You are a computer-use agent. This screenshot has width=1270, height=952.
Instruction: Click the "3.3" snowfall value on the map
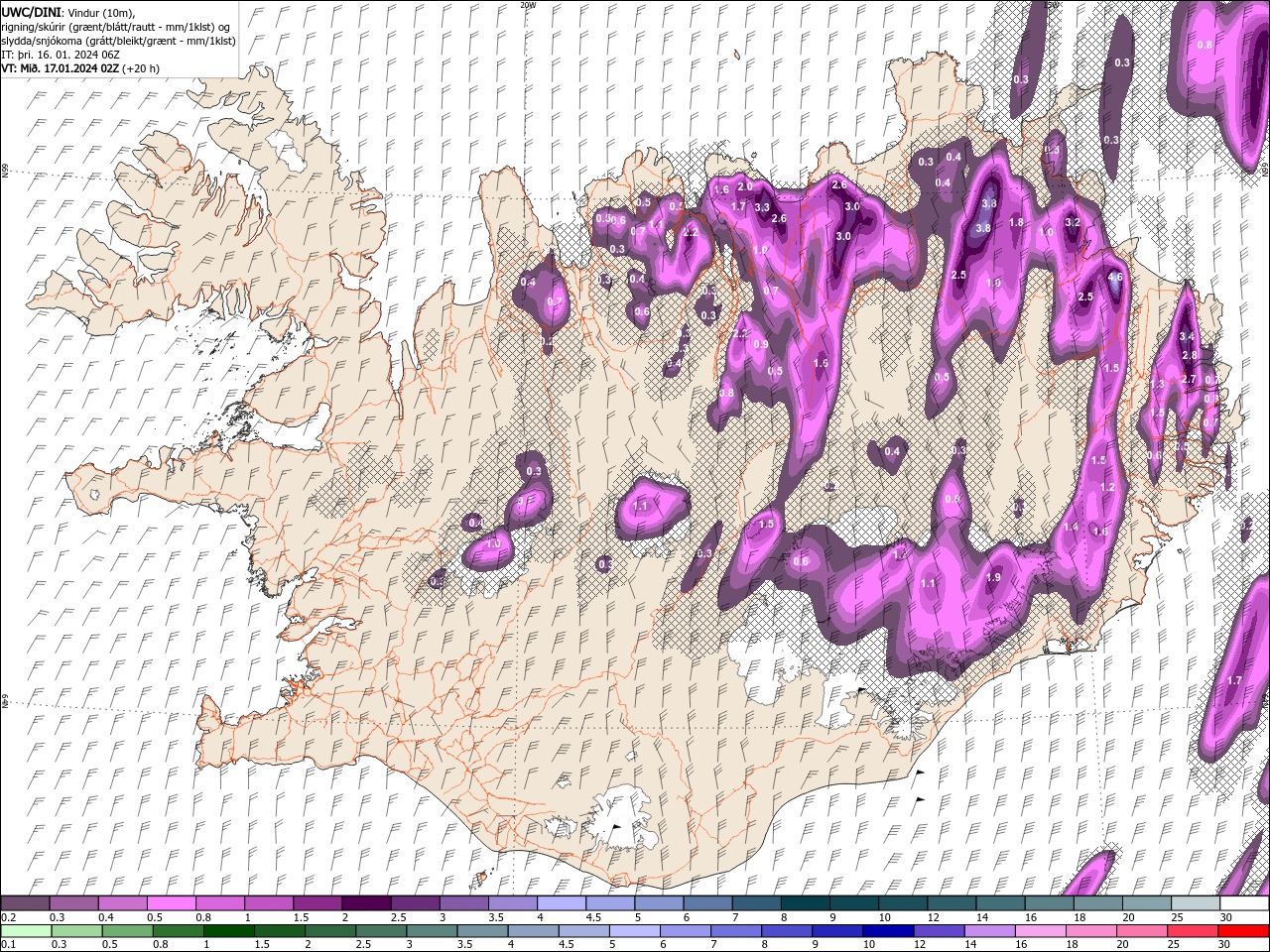(762, 208)
